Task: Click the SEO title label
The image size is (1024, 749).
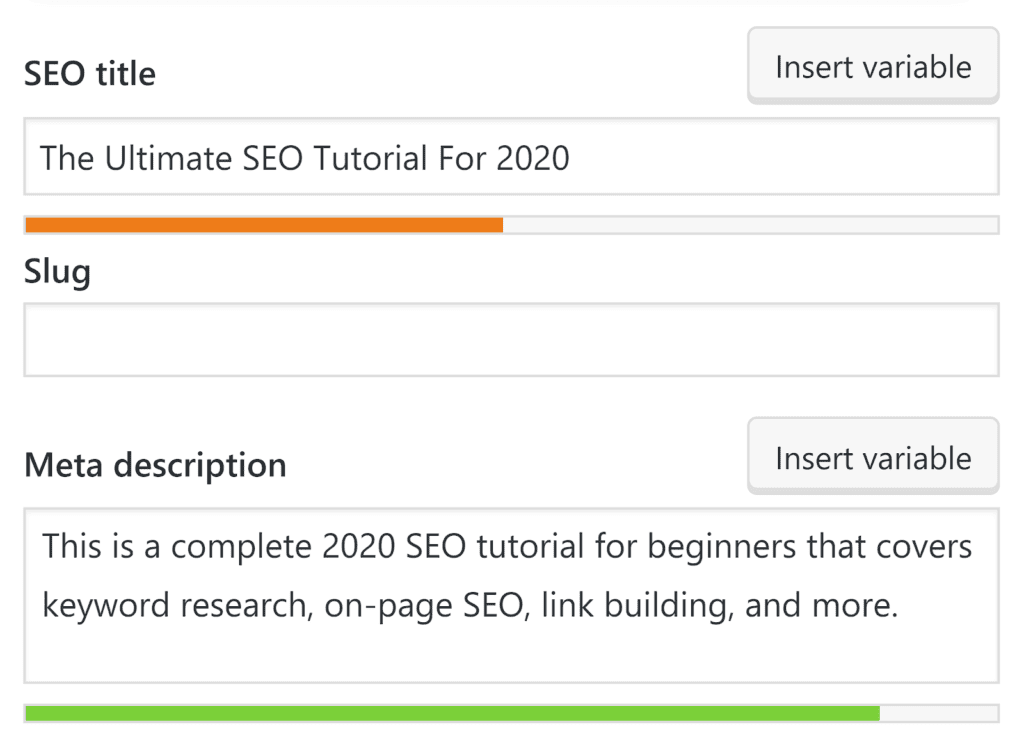Action: 90,74
